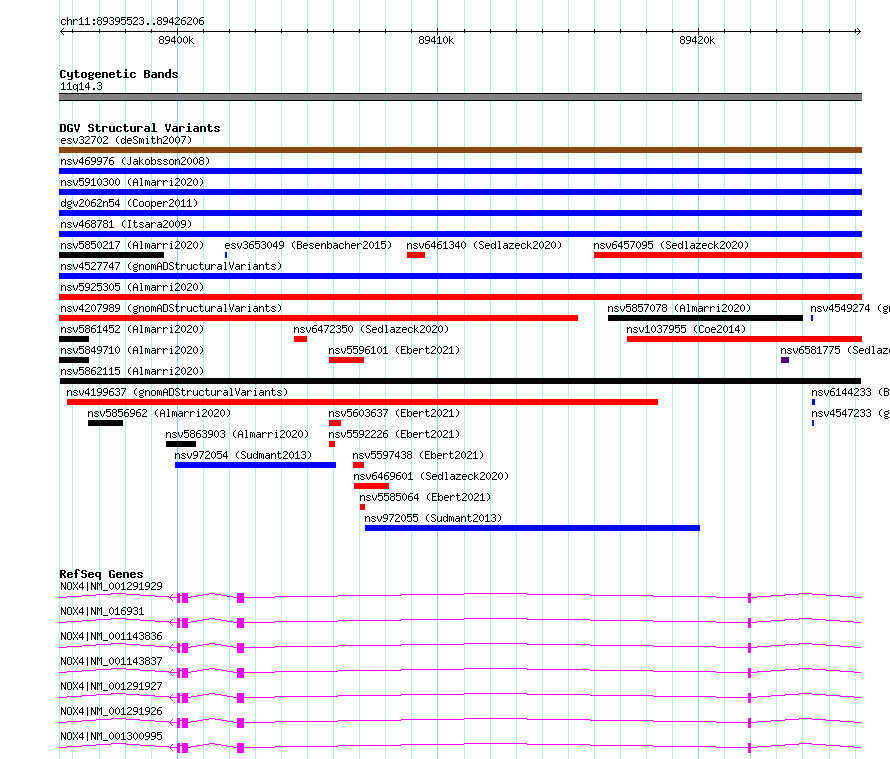This screenshot has height=759, width=890.
Task: Click nsv5862115 (Almarri2020) label
Action: 132,371
